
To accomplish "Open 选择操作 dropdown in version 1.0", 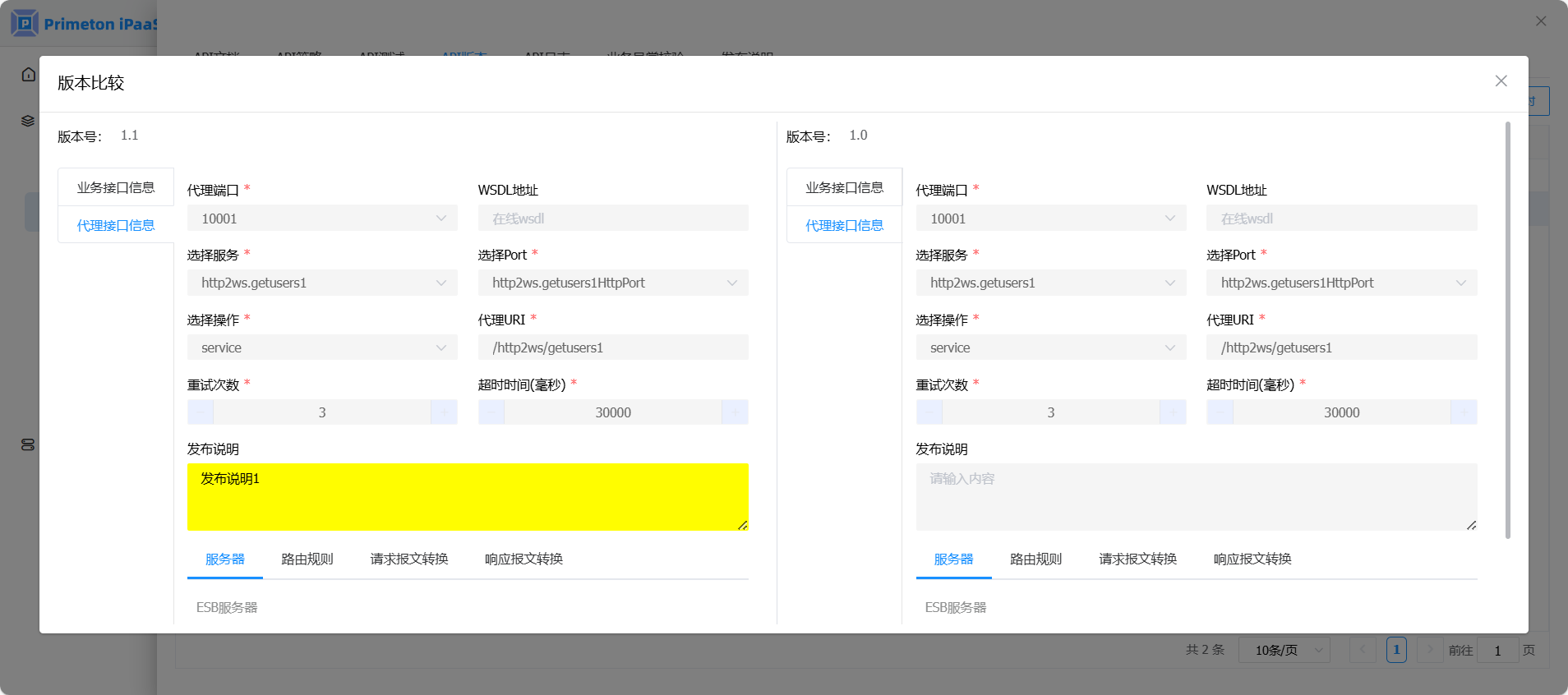I will pos(1050,348).
